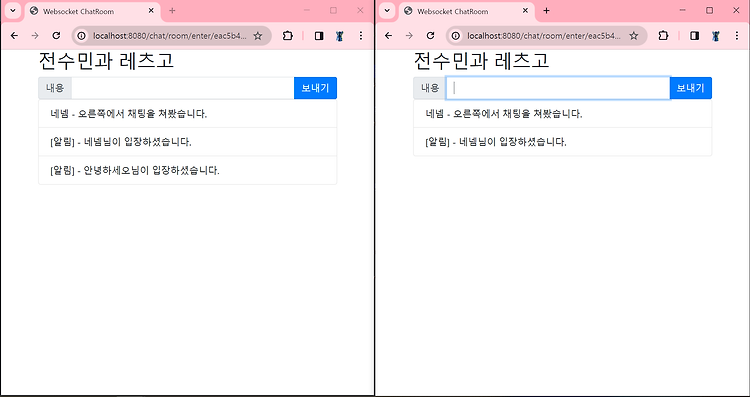750x397 pixels.
Task: Click the 내용 label in right window
Action: click(x=430, y=88)
